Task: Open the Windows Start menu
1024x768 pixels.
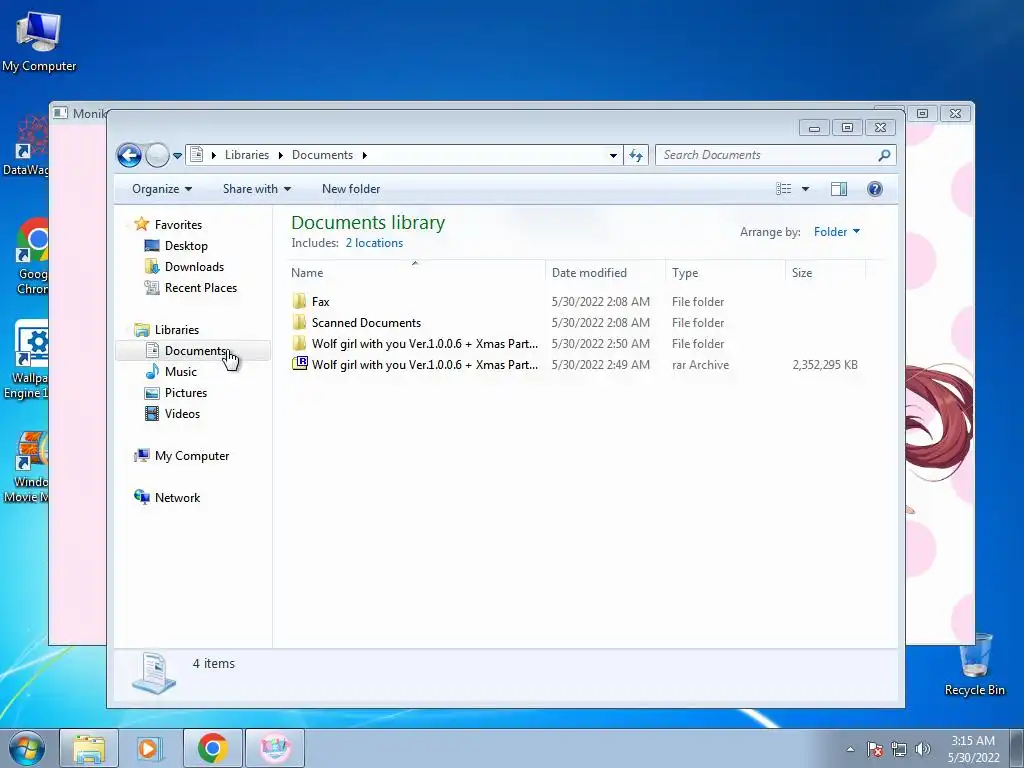Action: tap(26, 748)
